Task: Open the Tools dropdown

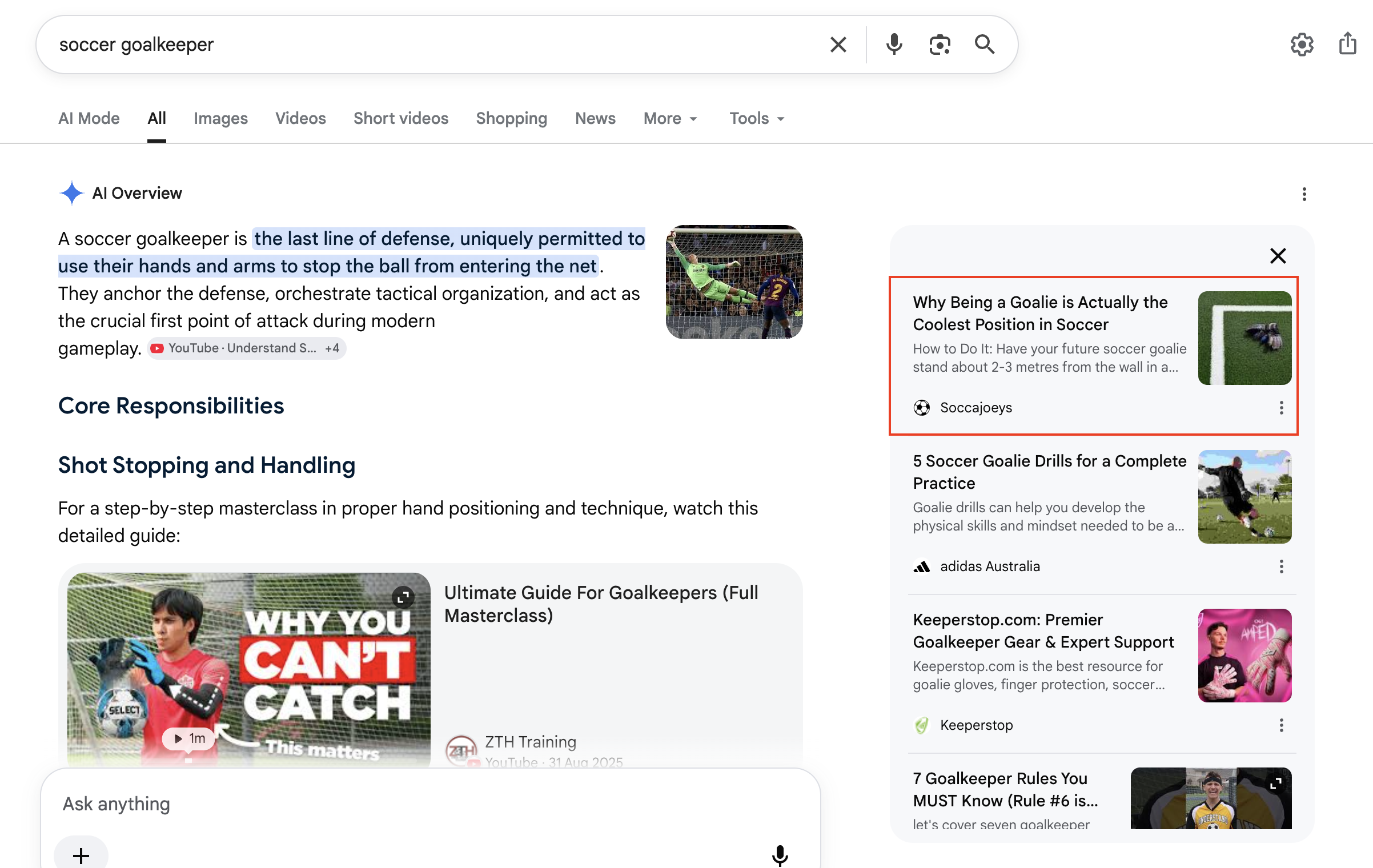Action: [x=757, y=118]
